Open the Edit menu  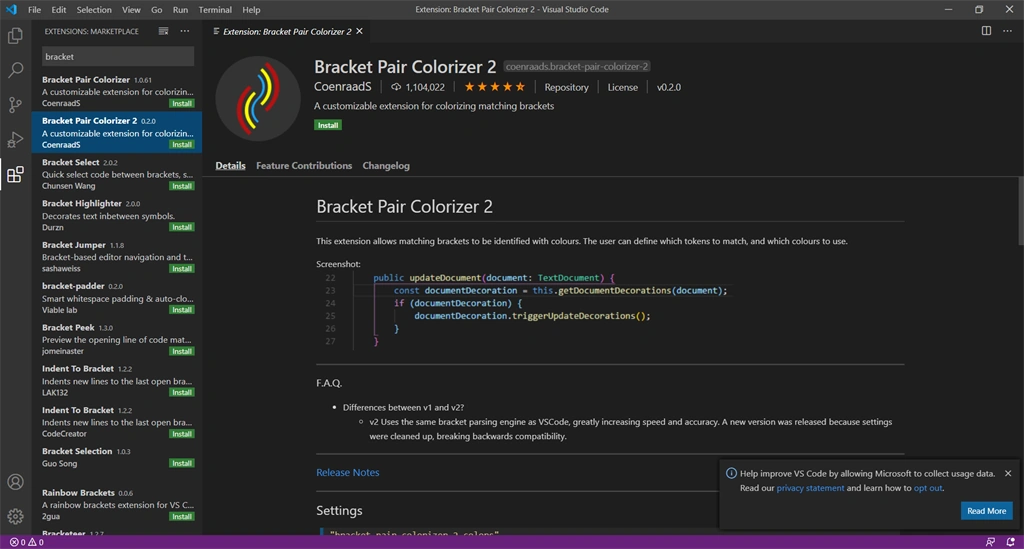point(59,10)
